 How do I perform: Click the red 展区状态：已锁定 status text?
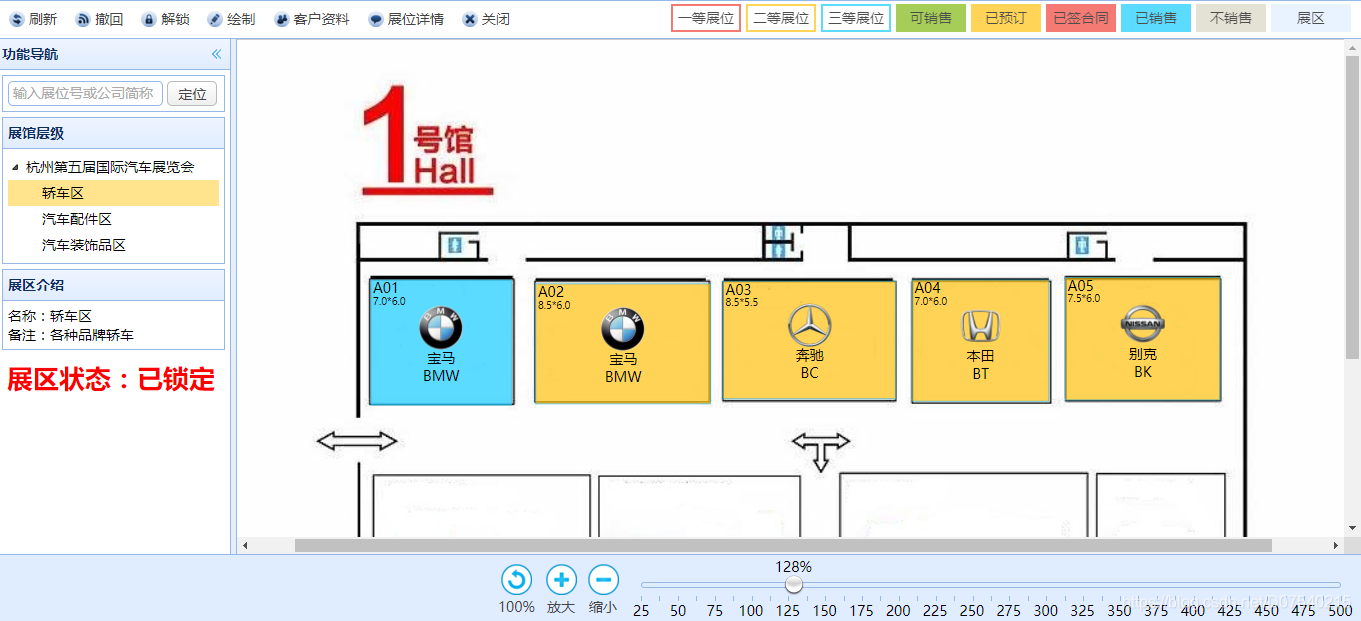point(111,379)
